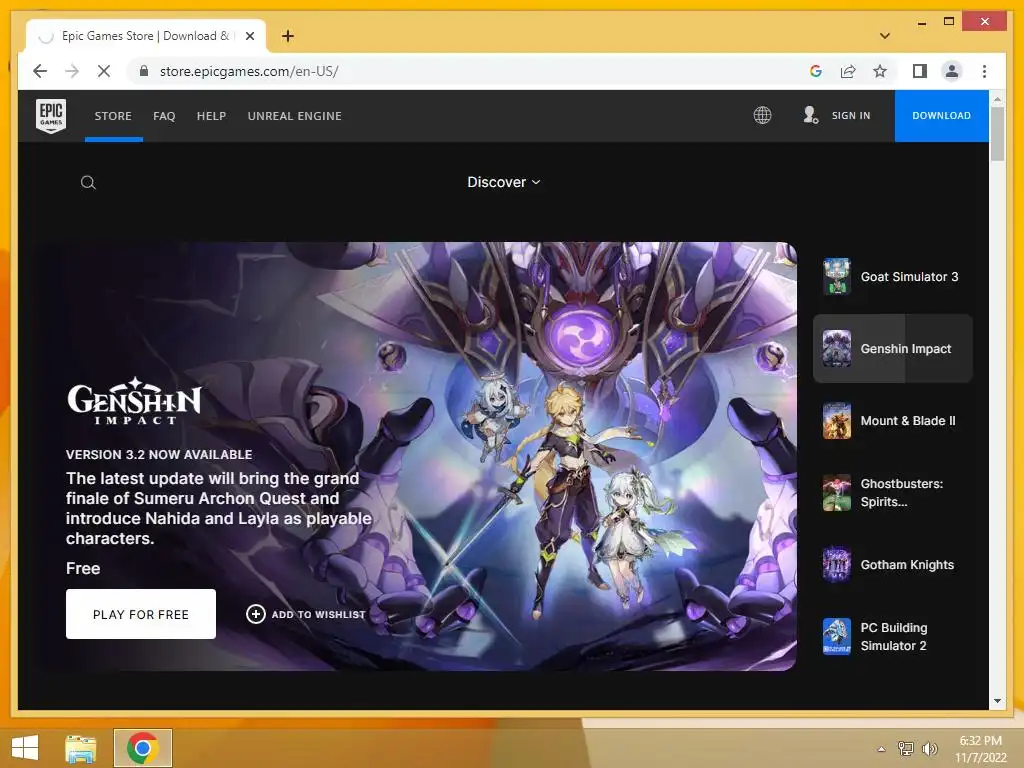Image resolution: width=1024 pixels, height=768 pixels.
Task: Close the Epic Games Store tab
Action: click(x=249, y=36)
